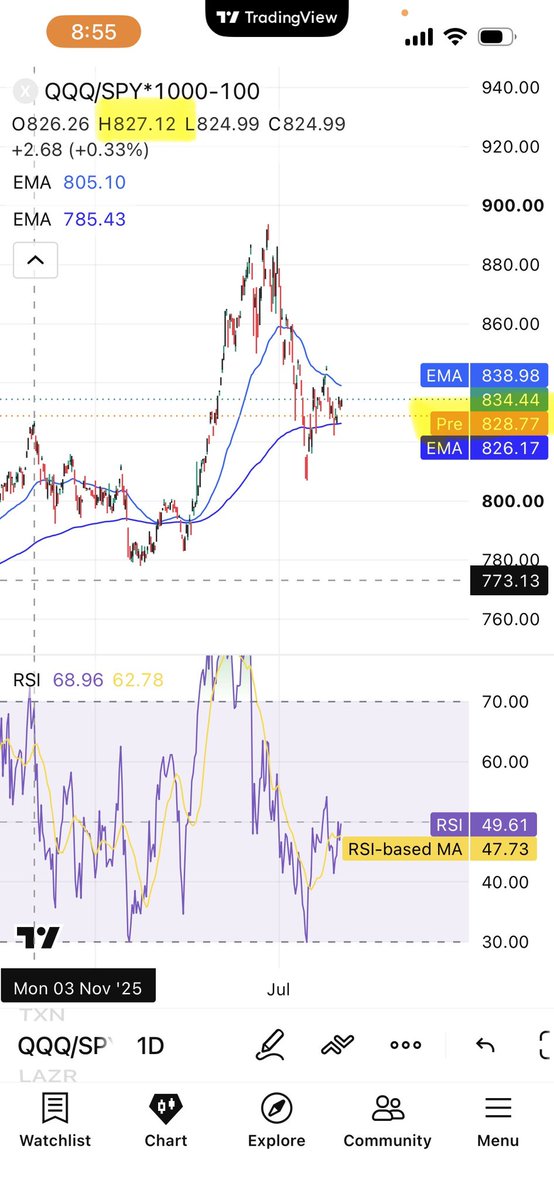The width and height of the screenshot is (554, 1200).
Task: Select the RSI 68.96 legend label
Action: [x=56, y=681]
